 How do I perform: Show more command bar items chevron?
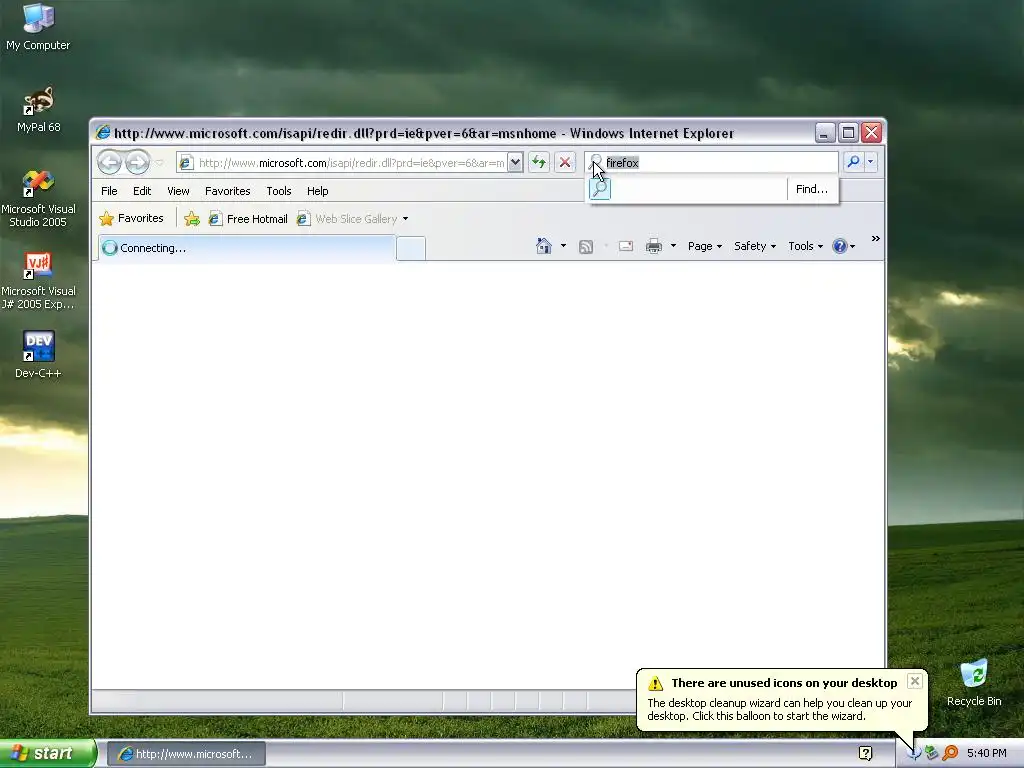coord(876,239)
